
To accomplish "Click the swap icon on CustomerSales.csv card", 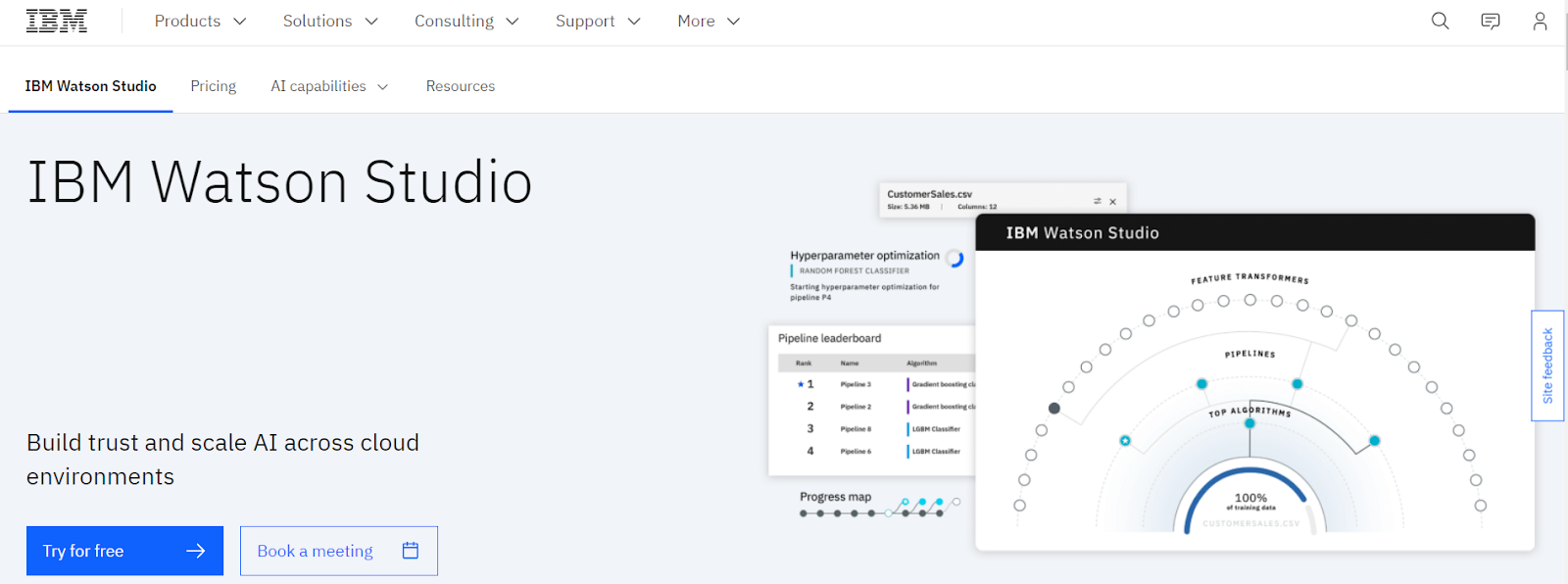I will 1097,201.
